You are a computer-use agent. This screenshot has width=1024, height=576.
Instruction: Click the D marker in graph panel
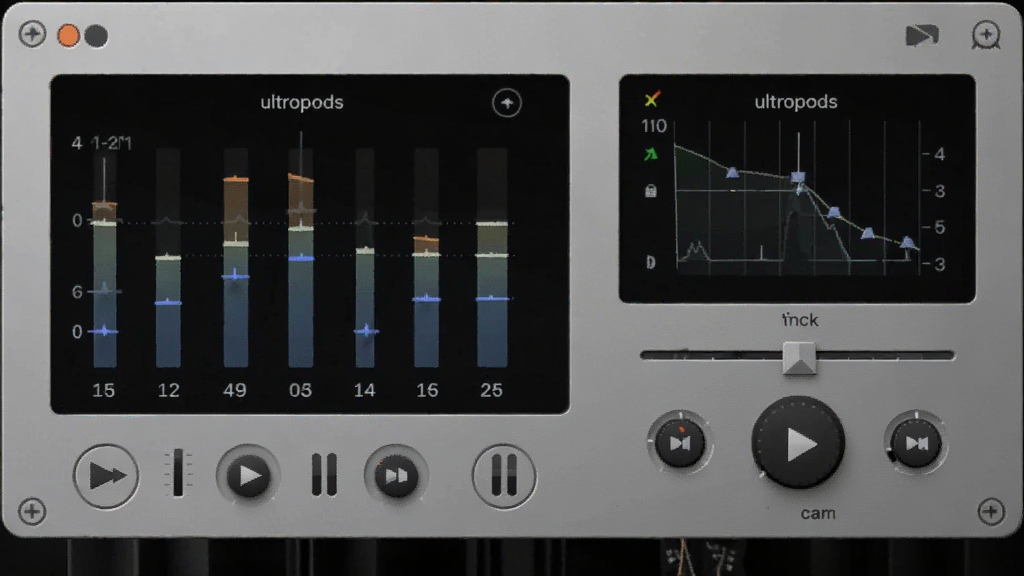click(650, 262)
